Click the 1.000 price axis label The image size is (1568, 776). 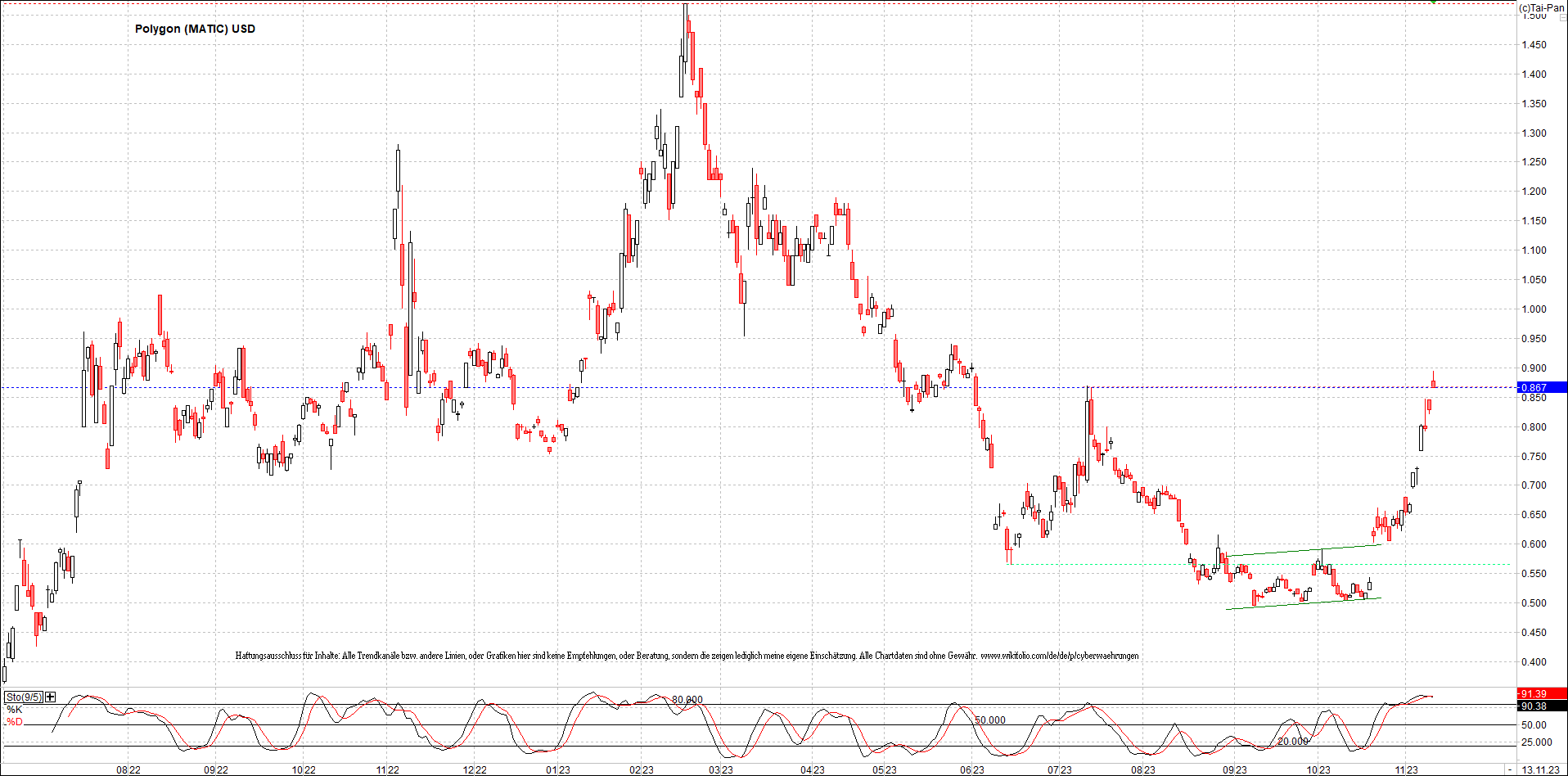1534,309
